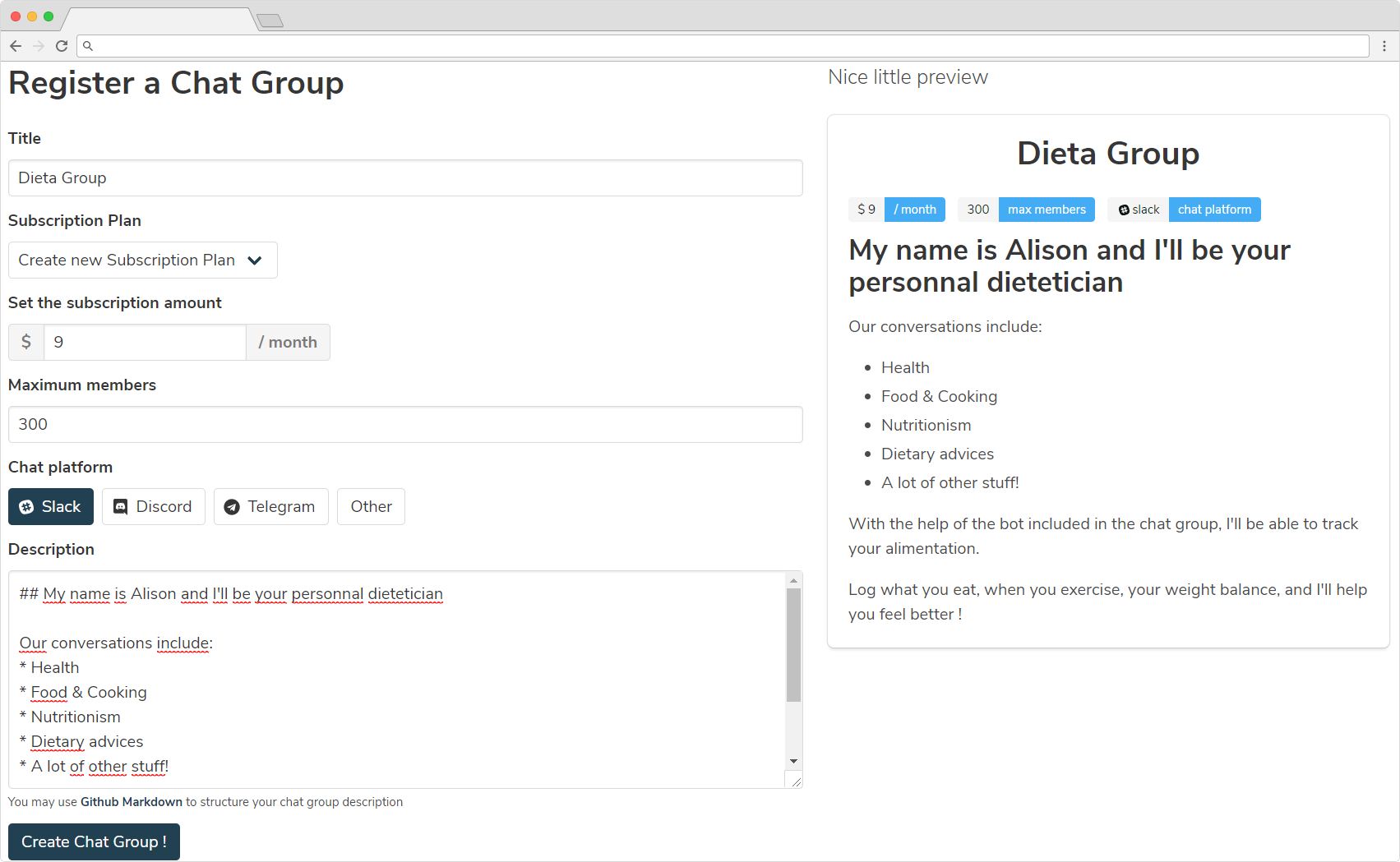Select the "Other" chat platform option
Screen dimensions: 1400x862
click(x=371, y=506)
